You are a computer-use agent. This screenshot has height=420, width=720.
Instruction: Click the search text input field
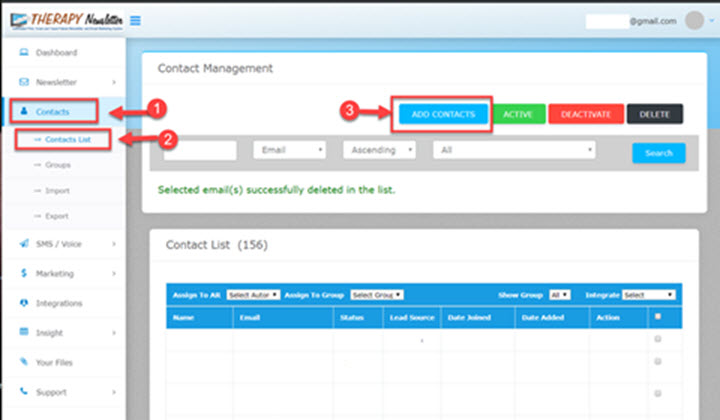[200, 150]
